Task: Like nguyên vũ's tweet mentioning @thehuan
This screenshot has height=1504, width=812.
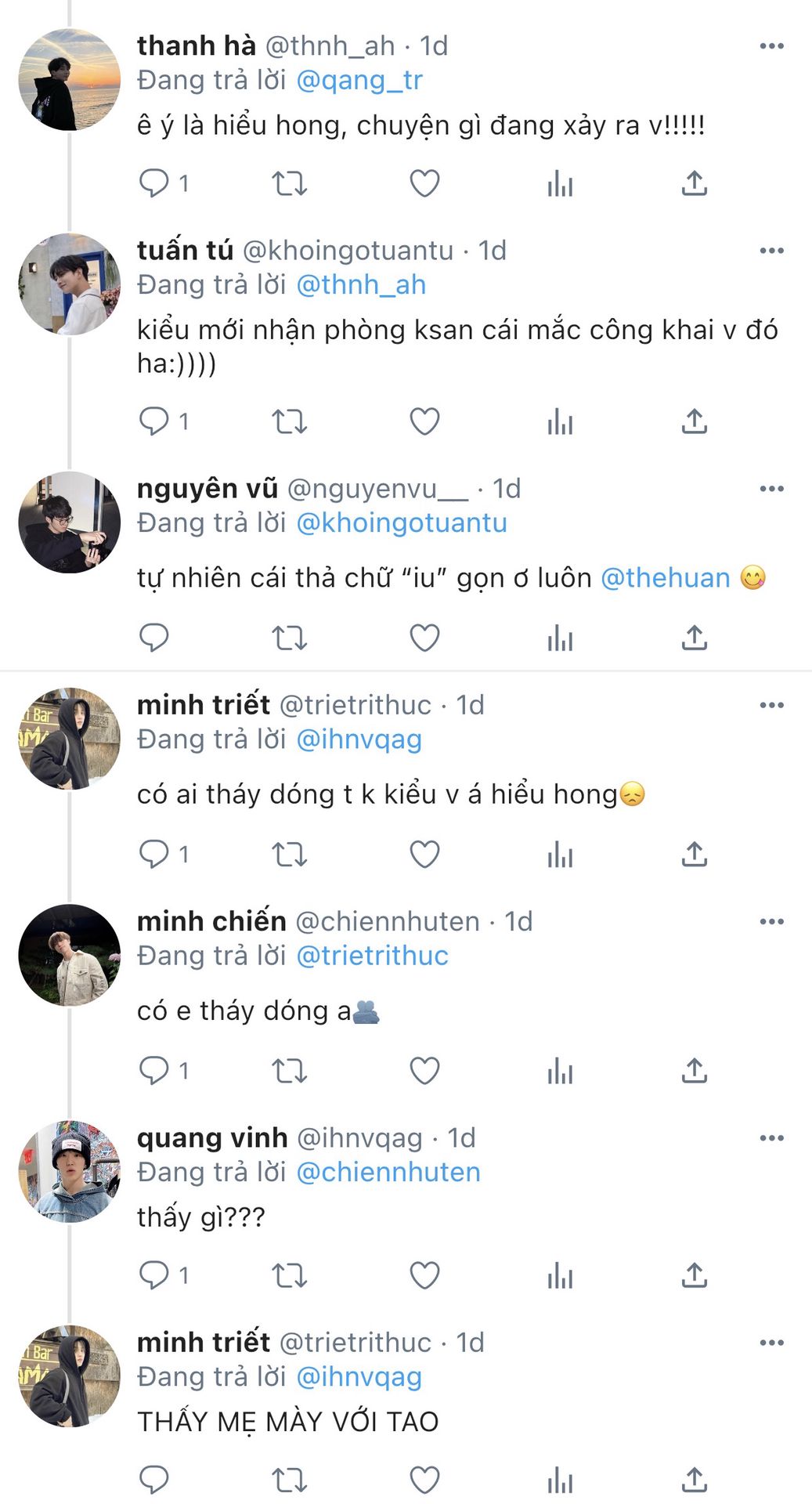Action: point(424,638)
